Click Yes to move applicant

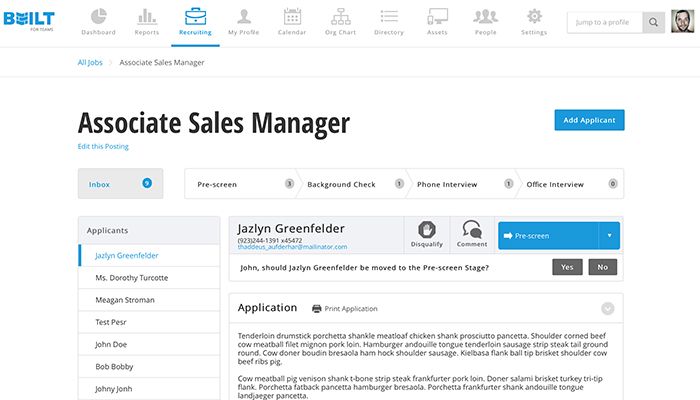click(x=567, y=267)
